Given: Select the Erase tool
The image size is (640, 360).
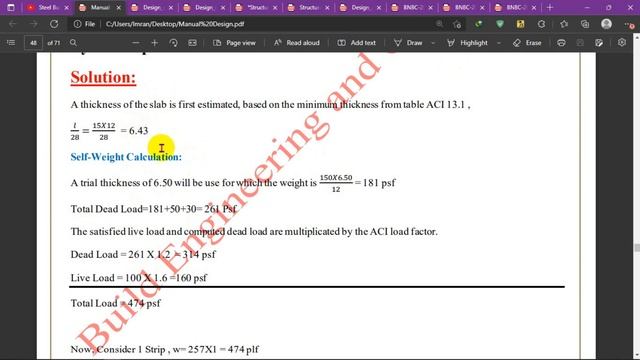Looking at the screenshot, I should tap(527, 42).
